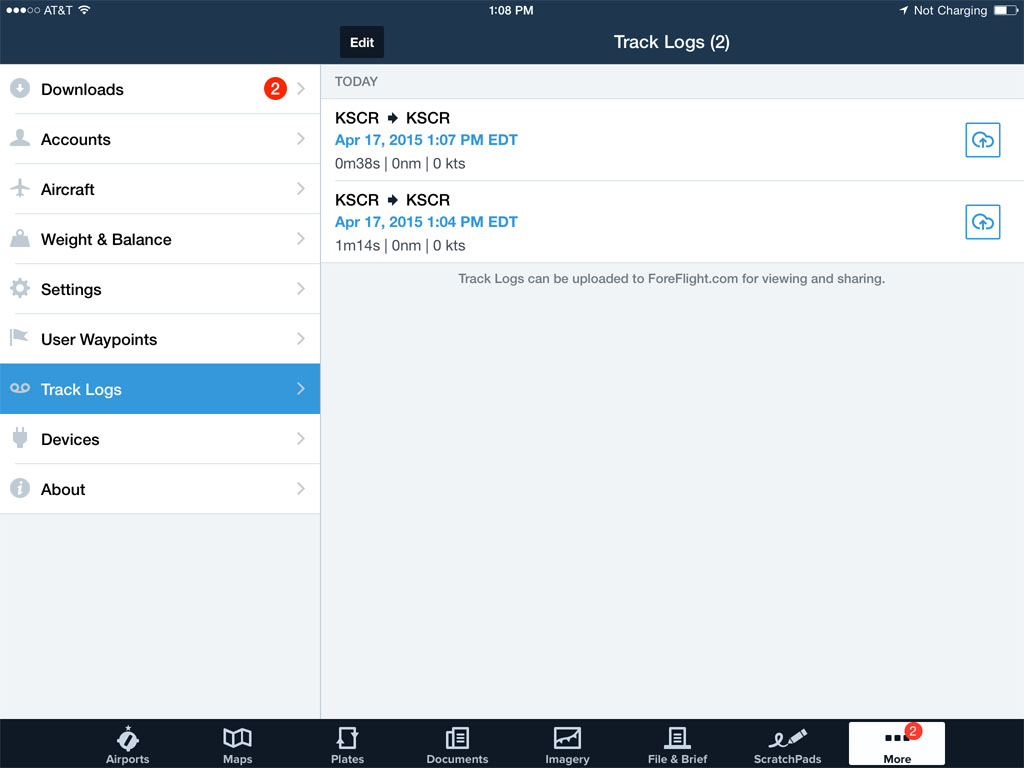Viewport: 1024px width, 768px height.
Task: Tap the Edit button
Action: [x=362, y=42]
